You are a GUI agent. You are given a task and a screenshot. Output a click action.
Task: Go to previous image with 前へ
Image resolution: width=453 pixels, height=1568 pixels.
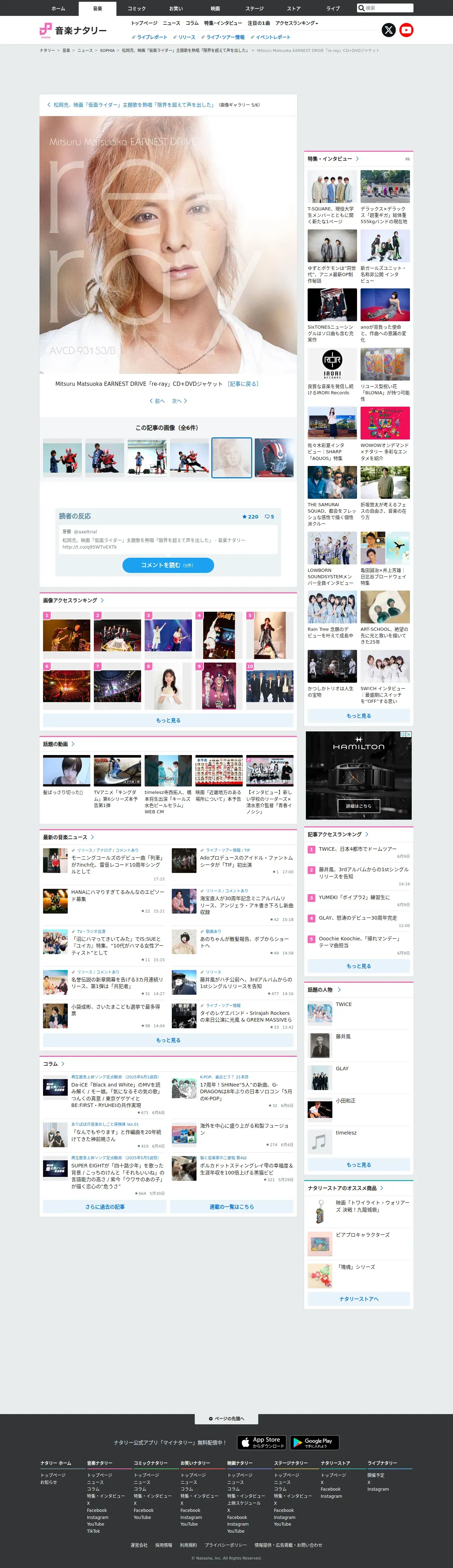(x=157, y=401)
